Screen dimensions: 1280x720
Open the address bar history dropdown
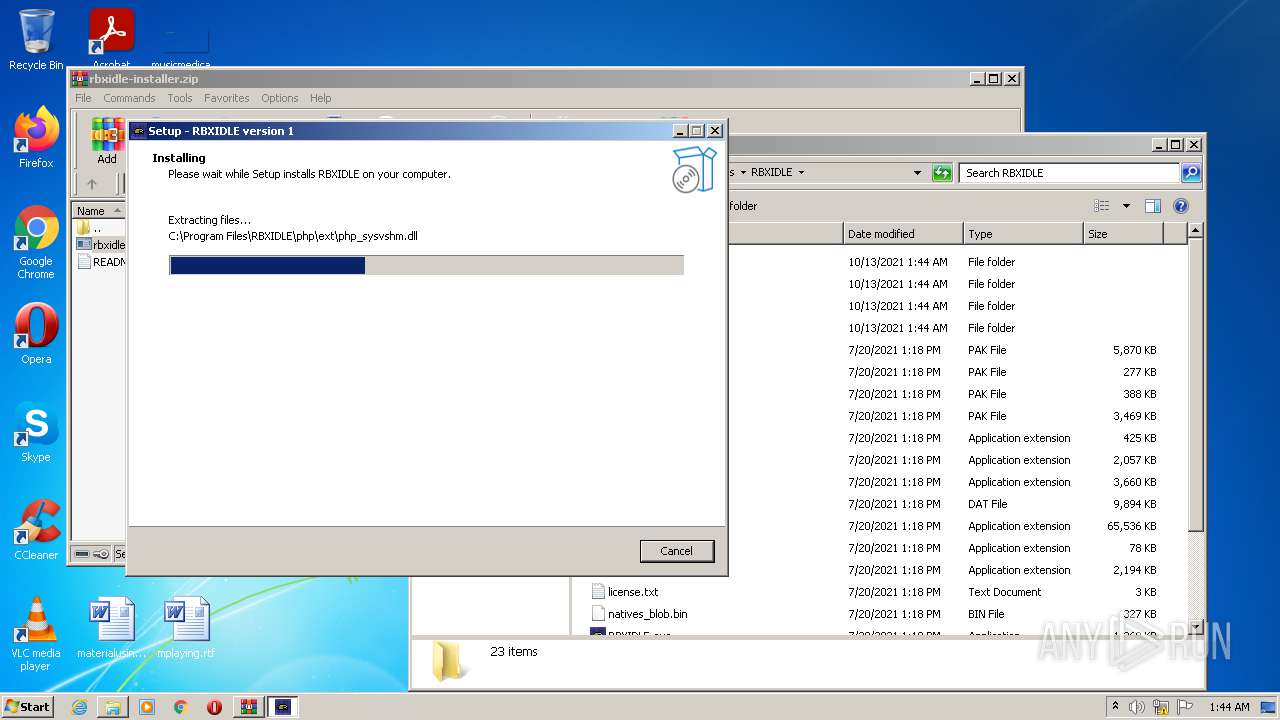[x=917, y=173]
